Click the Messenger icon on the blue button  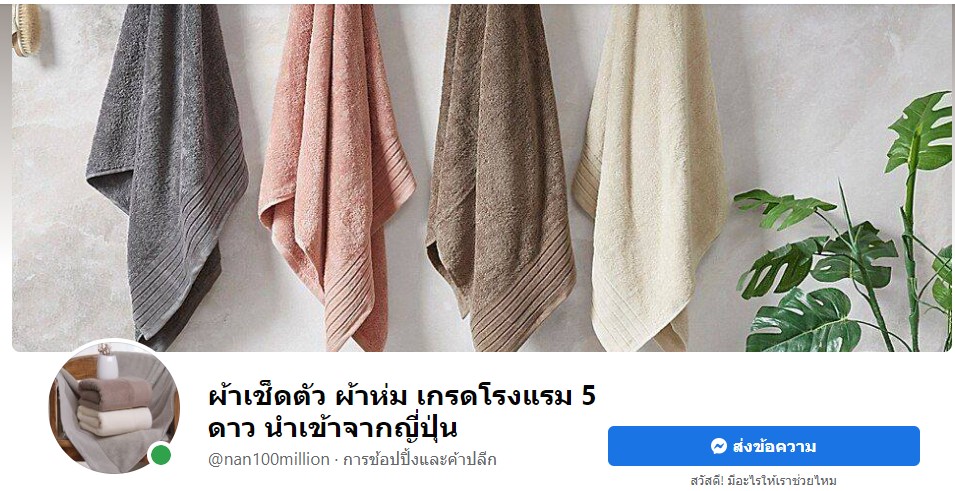719,446
